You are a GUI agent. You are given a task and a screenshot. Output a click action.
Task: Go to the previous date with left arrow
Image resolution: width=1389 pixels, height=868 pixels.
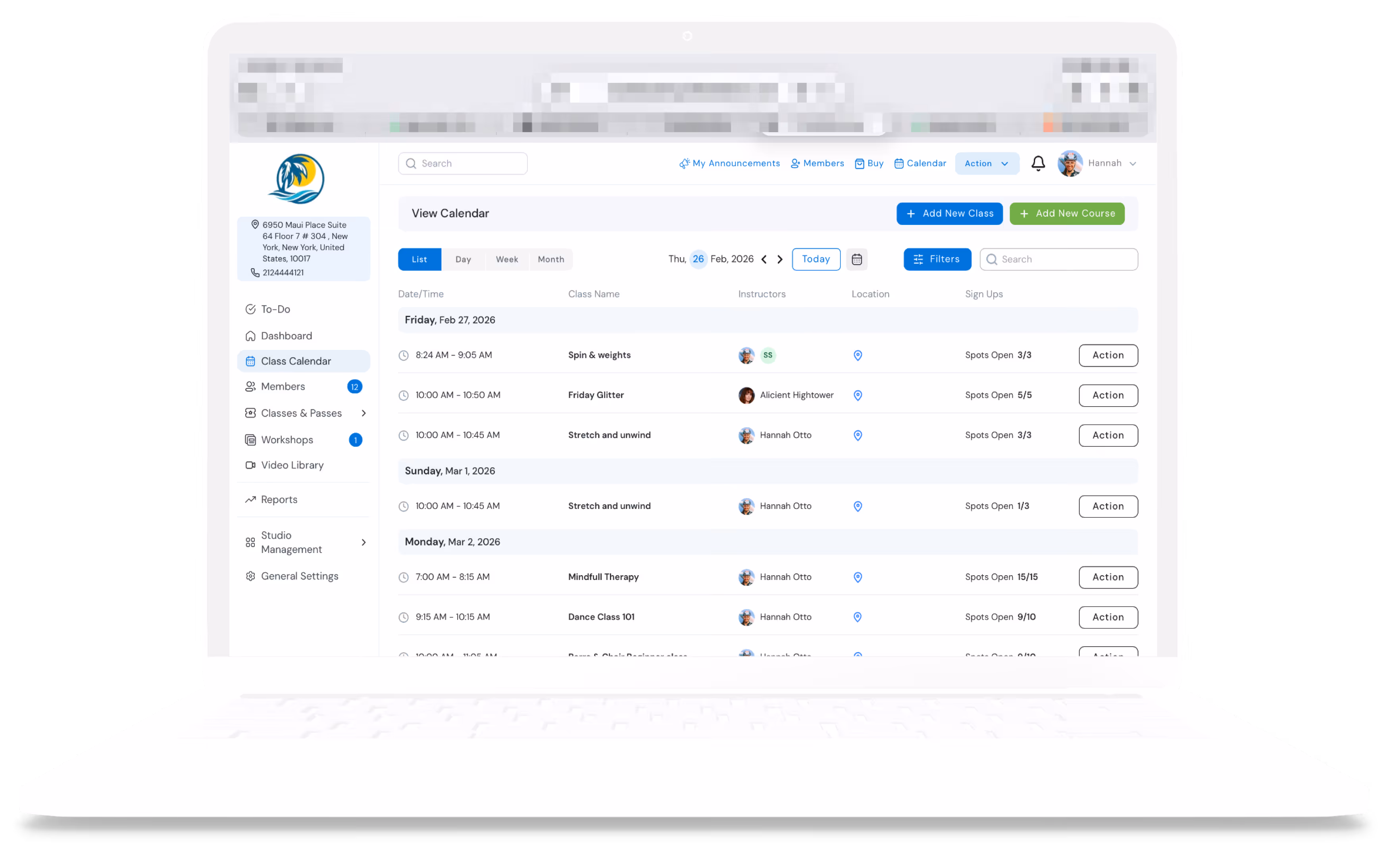764,259
